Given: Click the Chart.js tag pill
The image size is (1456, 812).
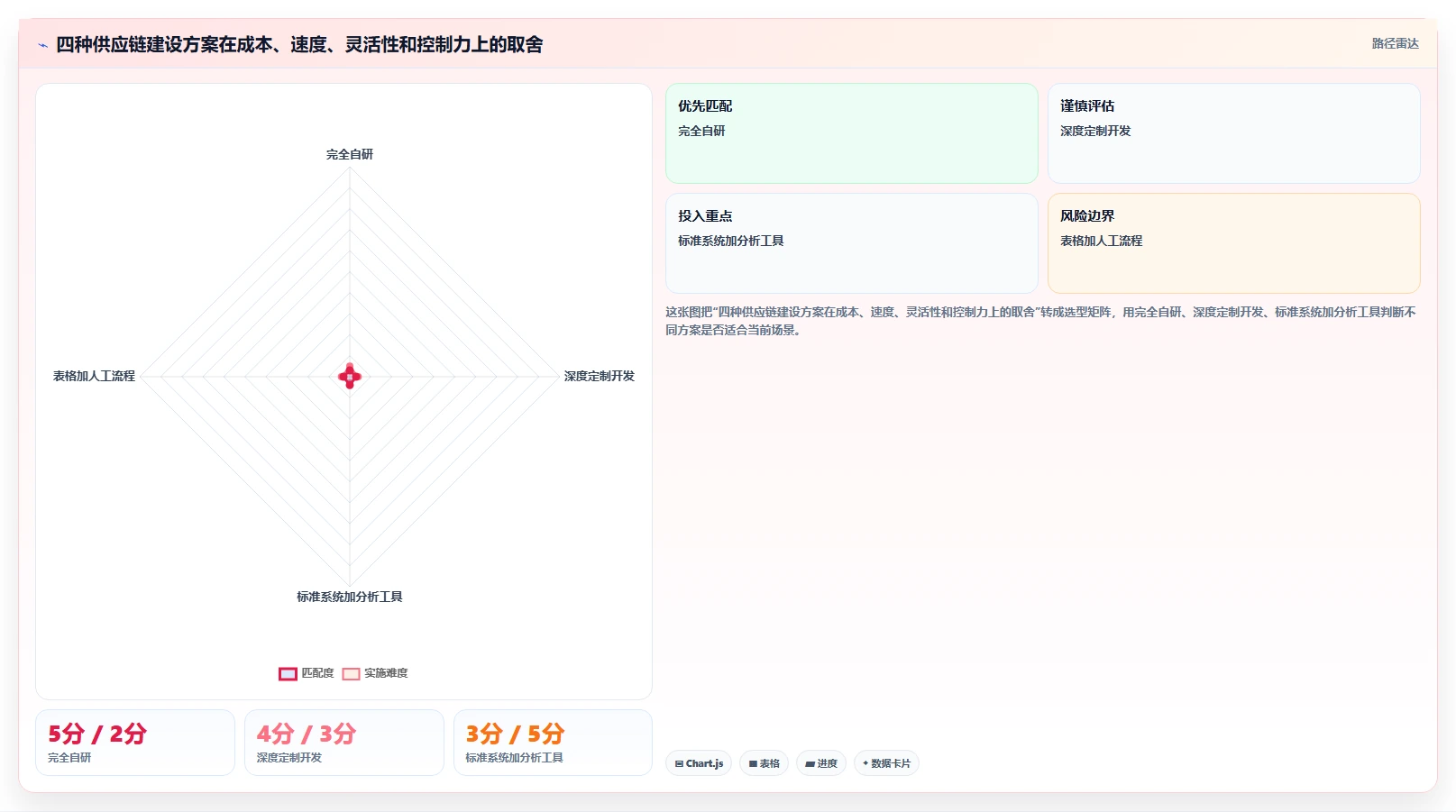Looking at the screenshot, I should point(699,763).
